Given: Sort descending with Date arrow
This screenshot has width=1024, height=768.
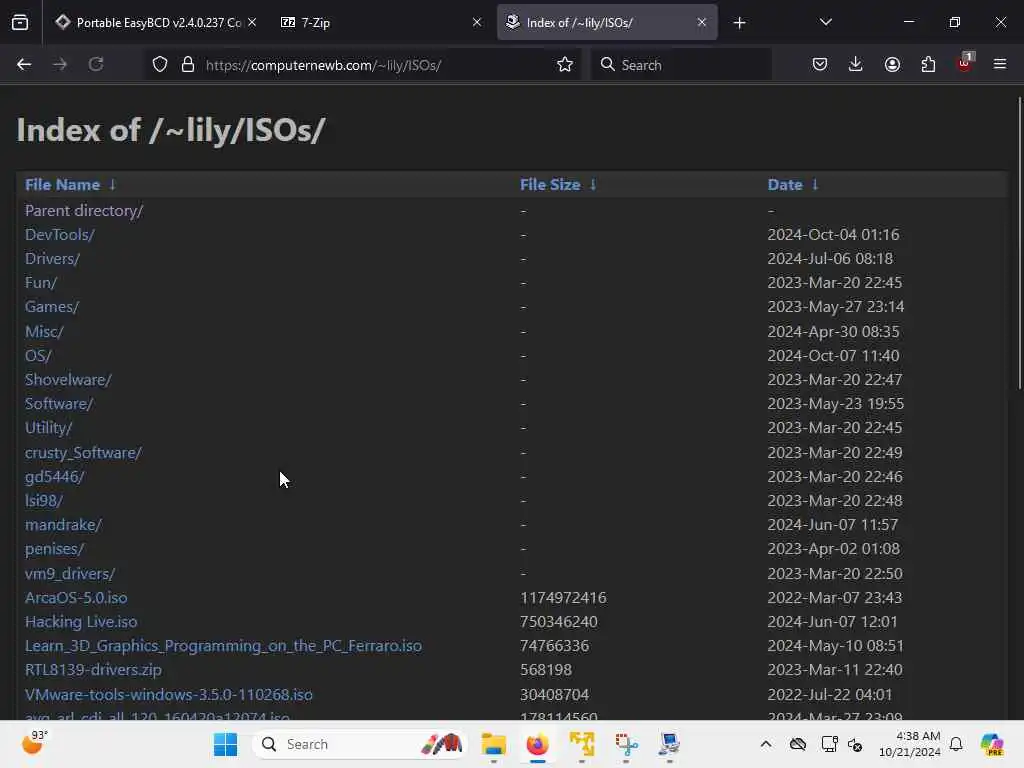Looking at the screenshot, I should tap(815, 185).
